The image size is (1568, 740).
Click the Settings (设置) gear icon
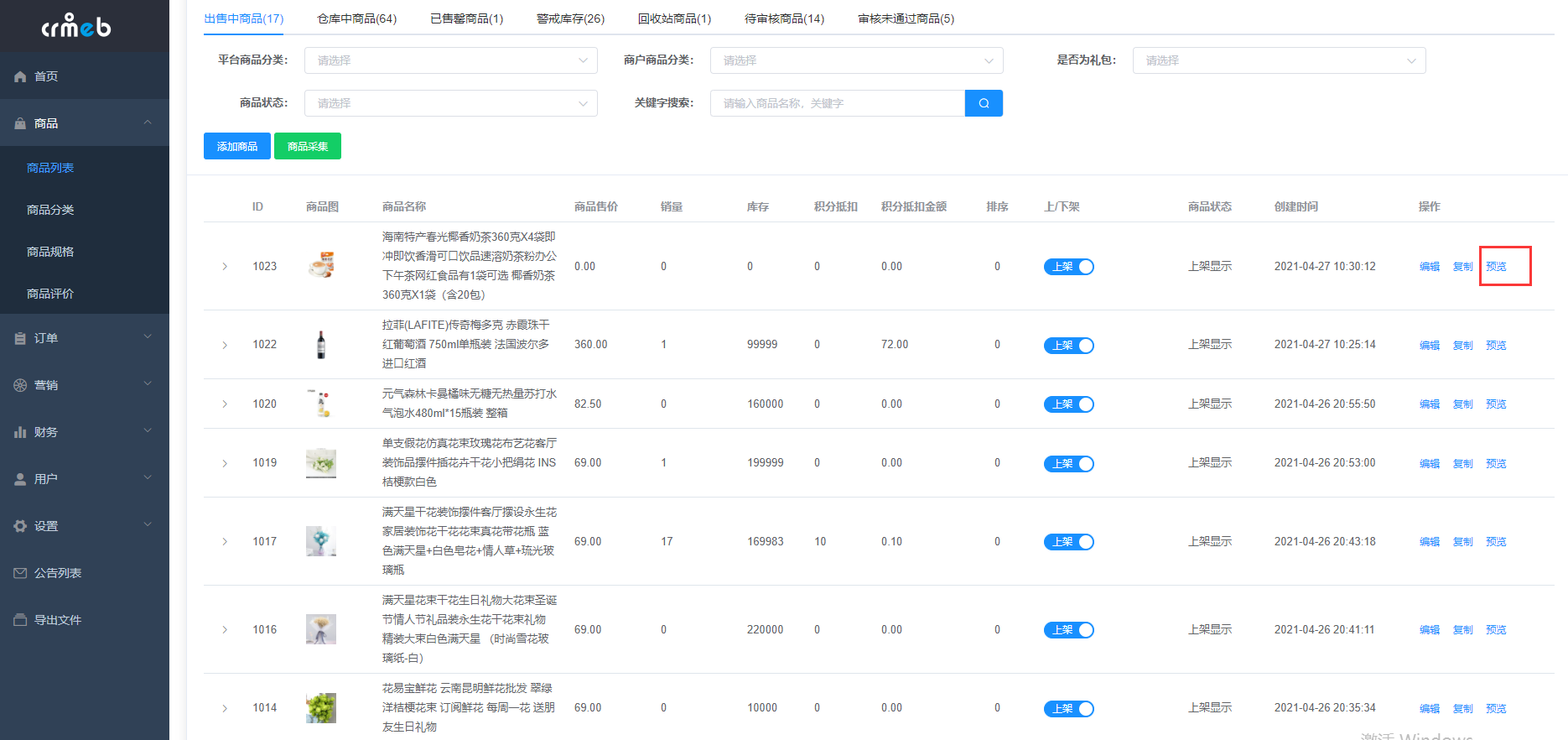click(20, 526)
